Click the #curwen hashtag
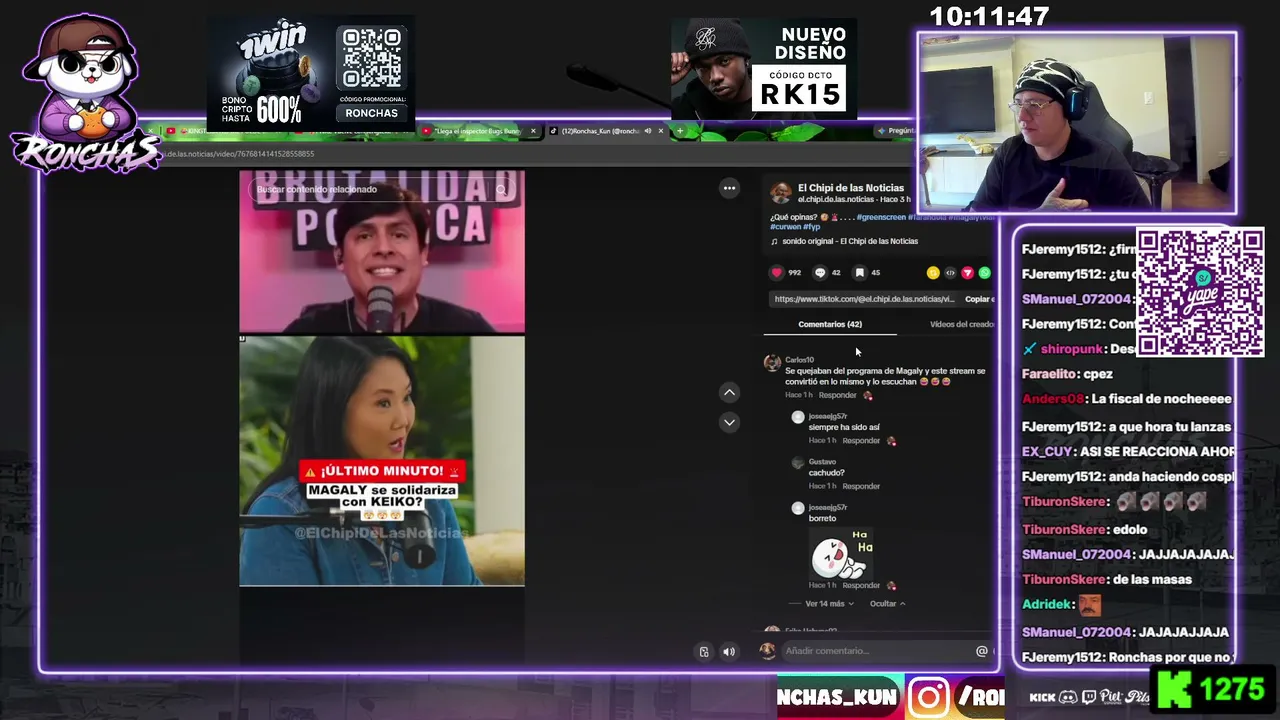Screen dimensions: 1280x720 click(x=784, y=227)
